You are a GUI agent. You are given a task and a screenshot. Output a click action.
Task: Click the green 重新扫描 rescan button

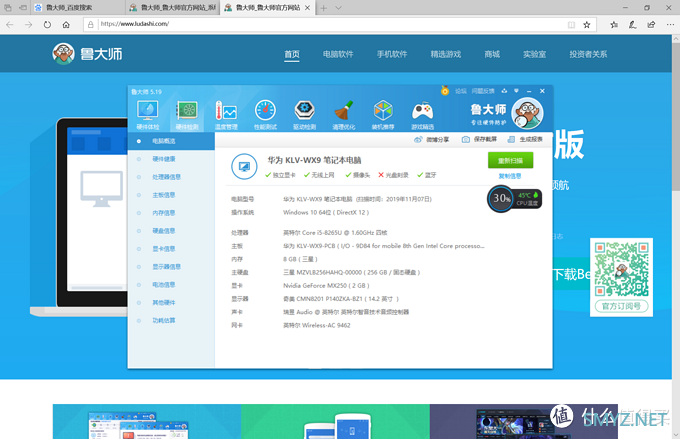[x=510, y=160]
